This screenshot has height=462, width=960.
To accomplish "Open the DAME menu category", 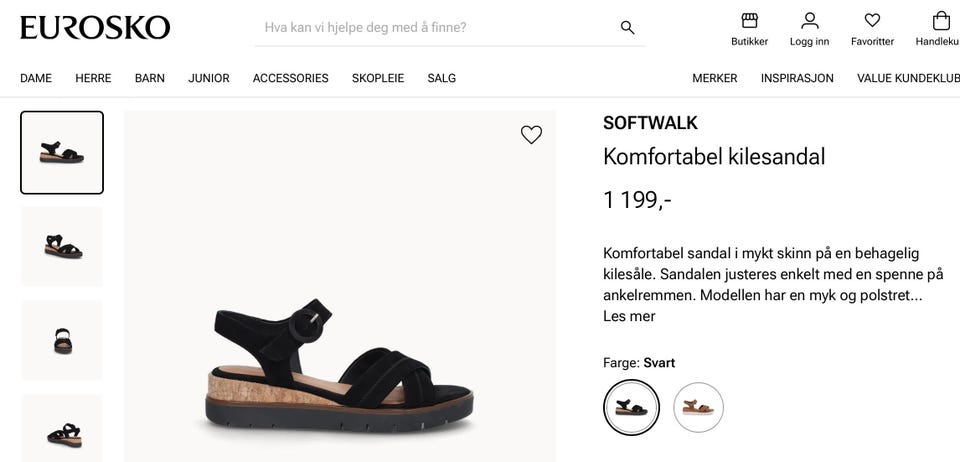I will pos(36,78).
